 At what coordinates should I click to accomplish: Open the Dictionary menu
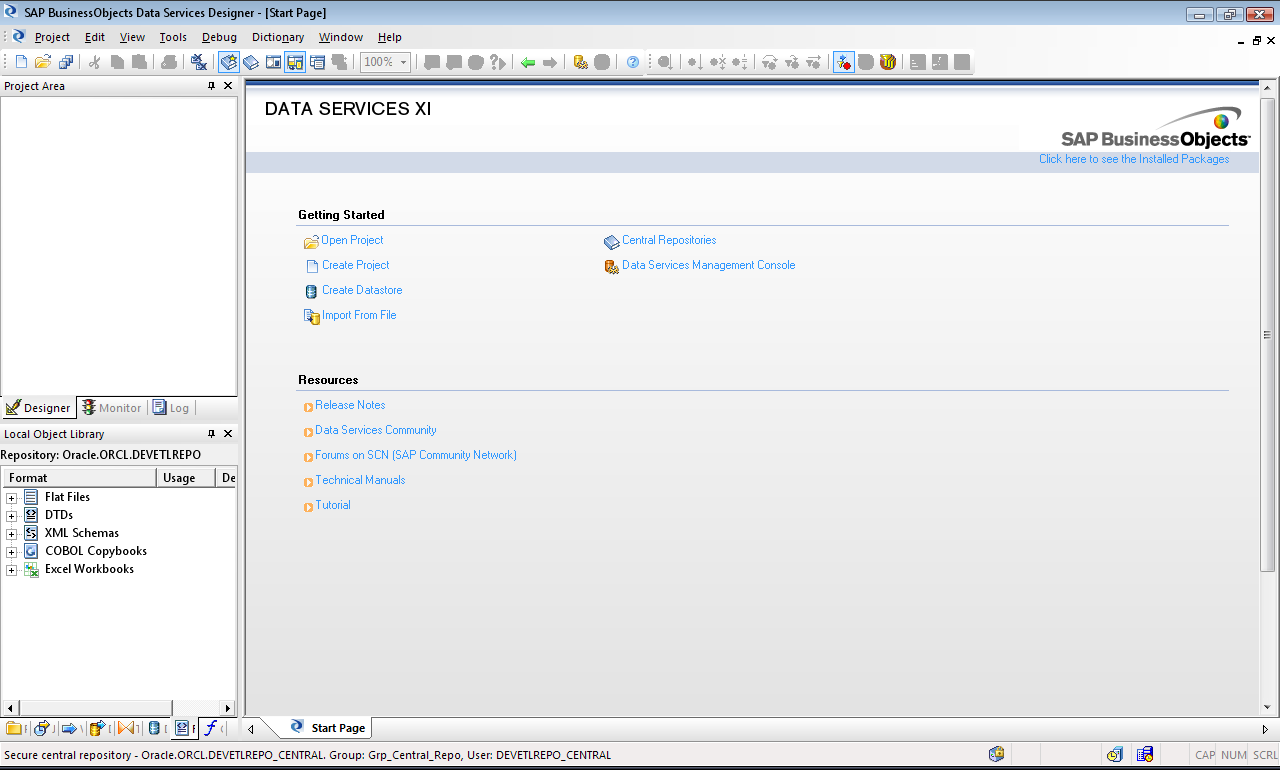278,37
